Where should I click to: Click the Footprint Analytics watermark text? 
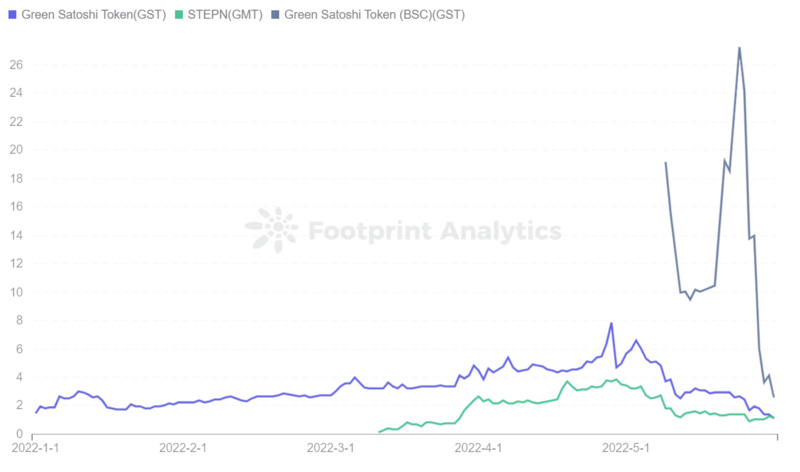[434, 231]
